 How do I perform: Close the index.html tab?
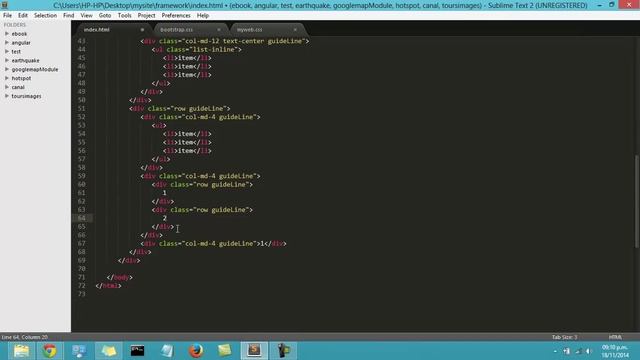click(x=142, y=30)
